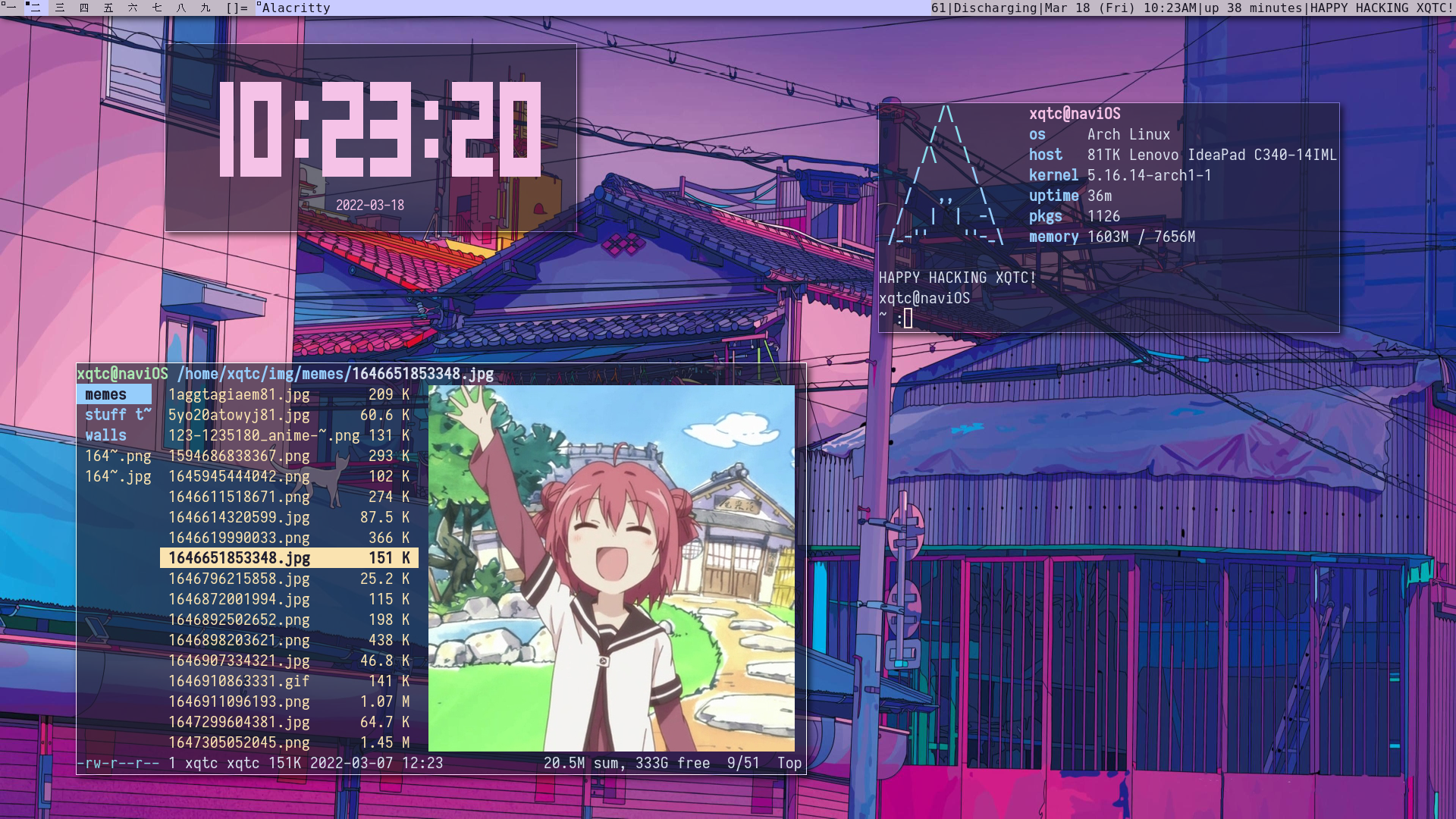Viewport: 1456px width, 819px height.
Task: Select file 1646611518671.png
Action: 289,497
